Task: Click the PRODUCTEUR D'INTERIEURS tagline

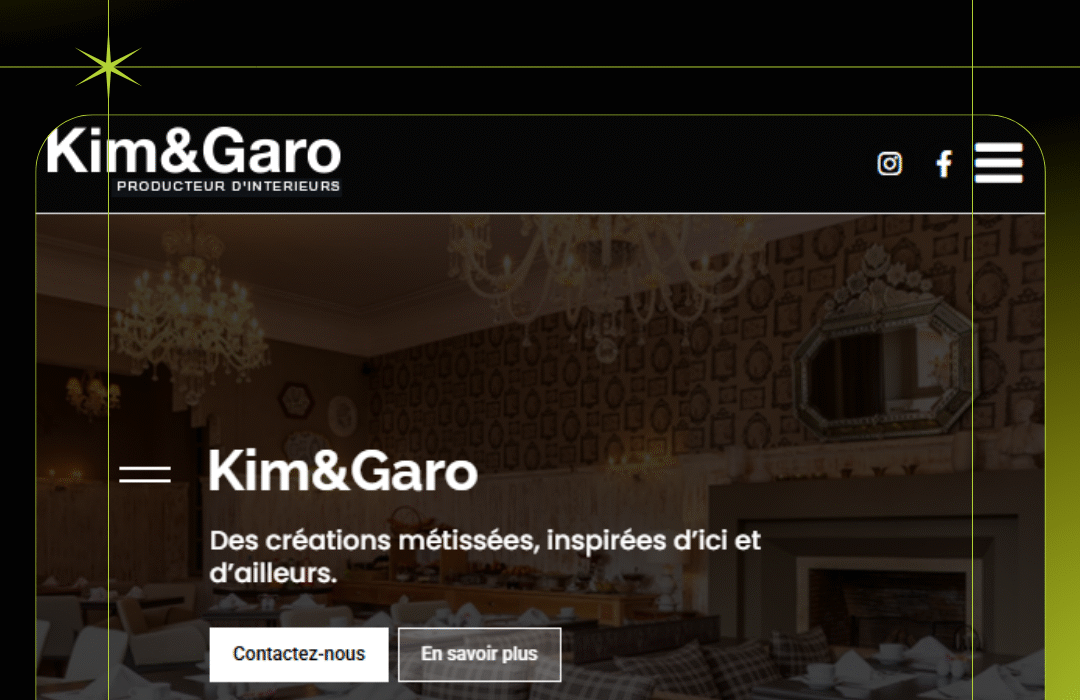Action: [228, 186]
